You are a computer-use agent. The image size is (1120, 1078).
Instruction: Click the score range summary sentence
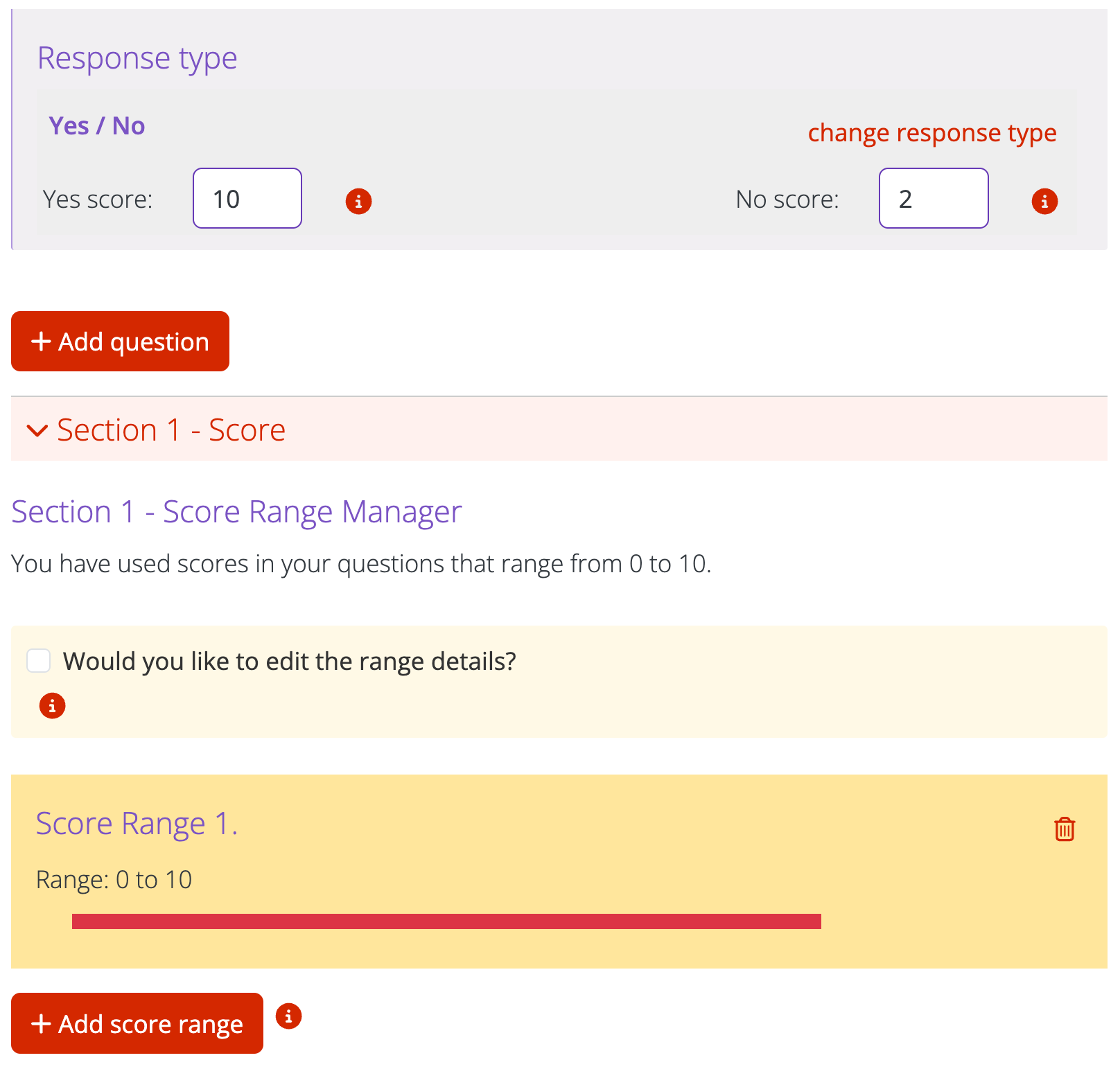[x=361, y=564]
